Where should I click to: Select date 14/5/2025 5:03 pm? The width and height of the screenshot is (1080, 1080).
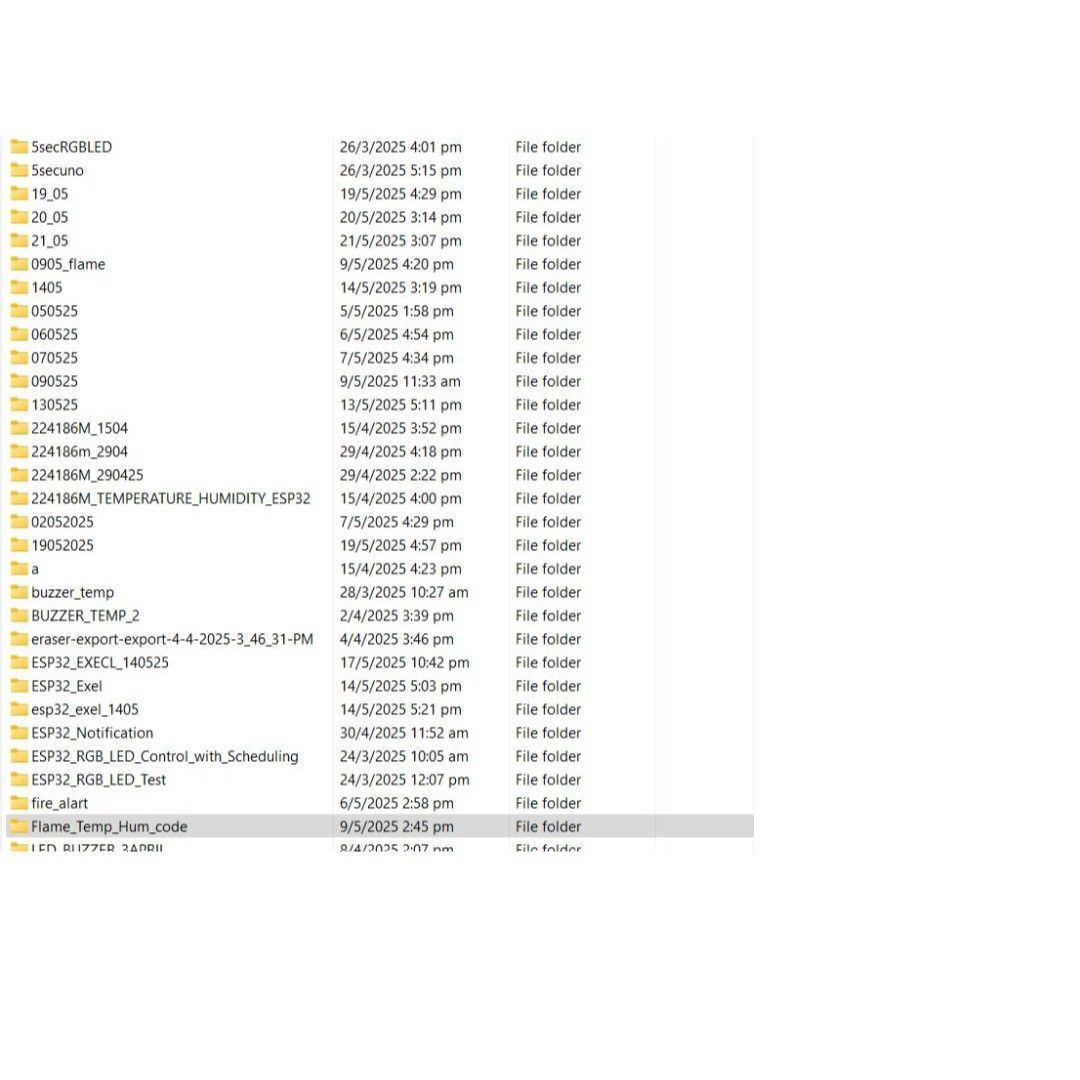400,685
